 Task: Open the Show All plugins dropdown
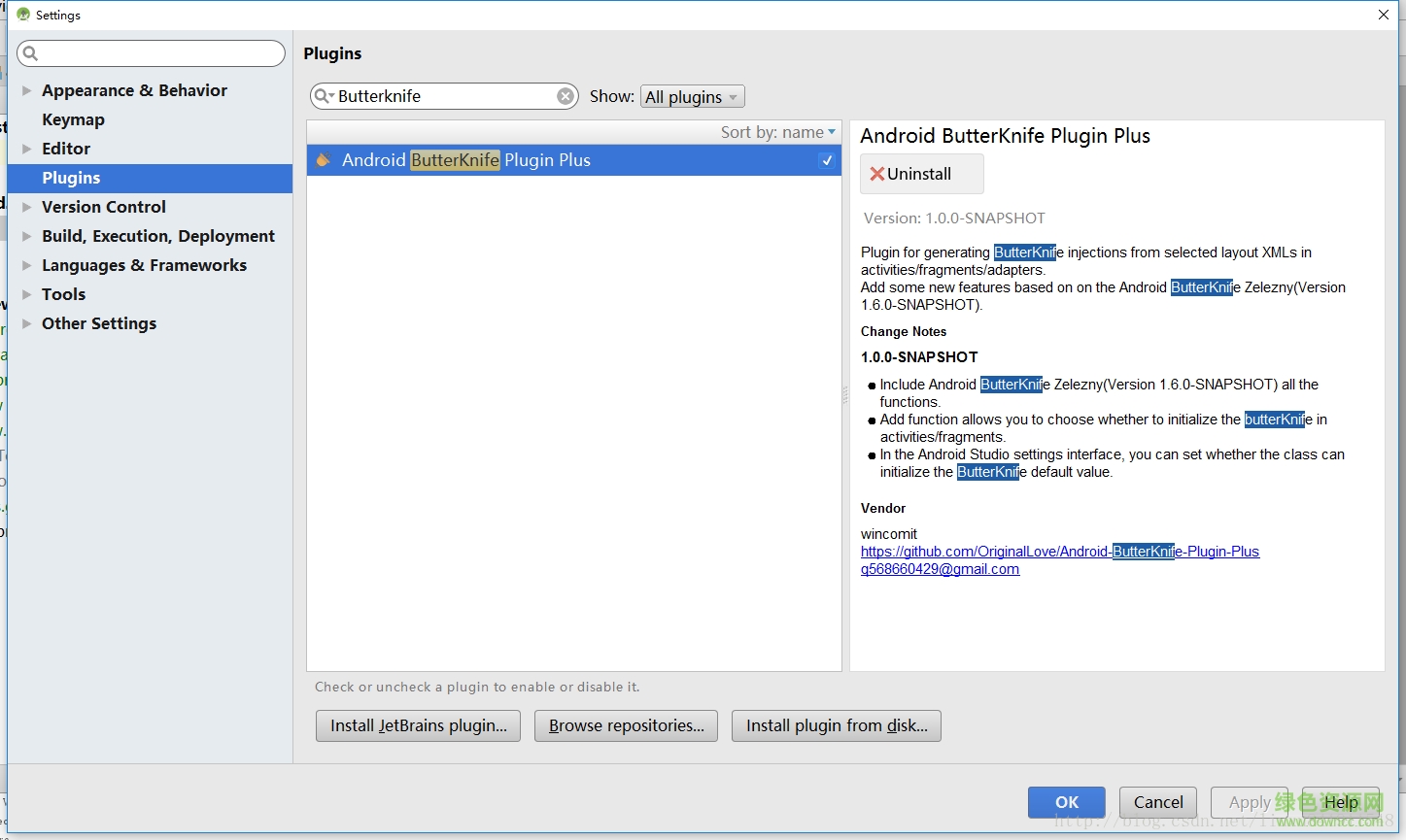point(693,96)
